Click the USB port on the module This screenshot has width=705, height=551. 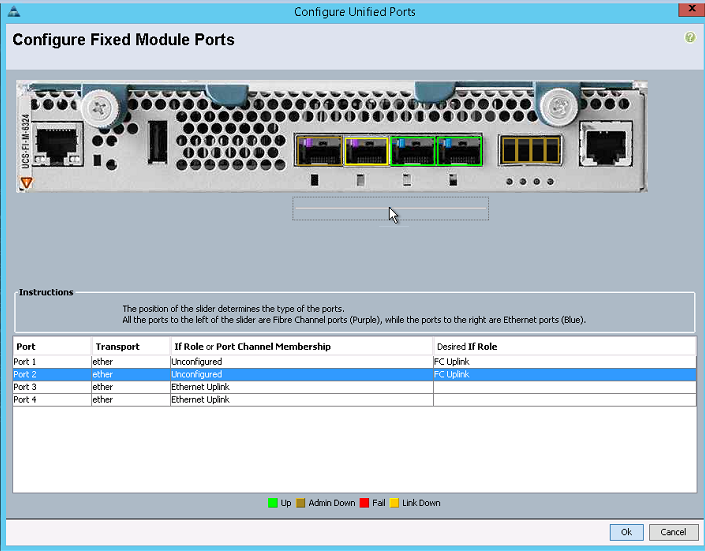pos(158,142)
